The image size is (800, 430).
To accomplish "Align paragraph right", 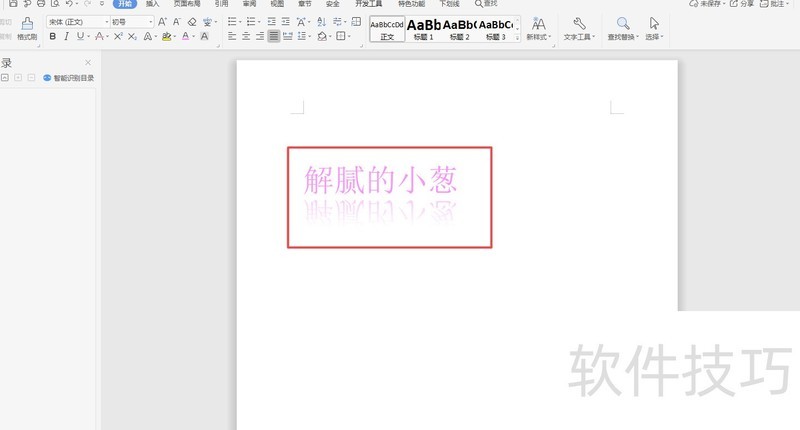I will [x=260, y=36].
